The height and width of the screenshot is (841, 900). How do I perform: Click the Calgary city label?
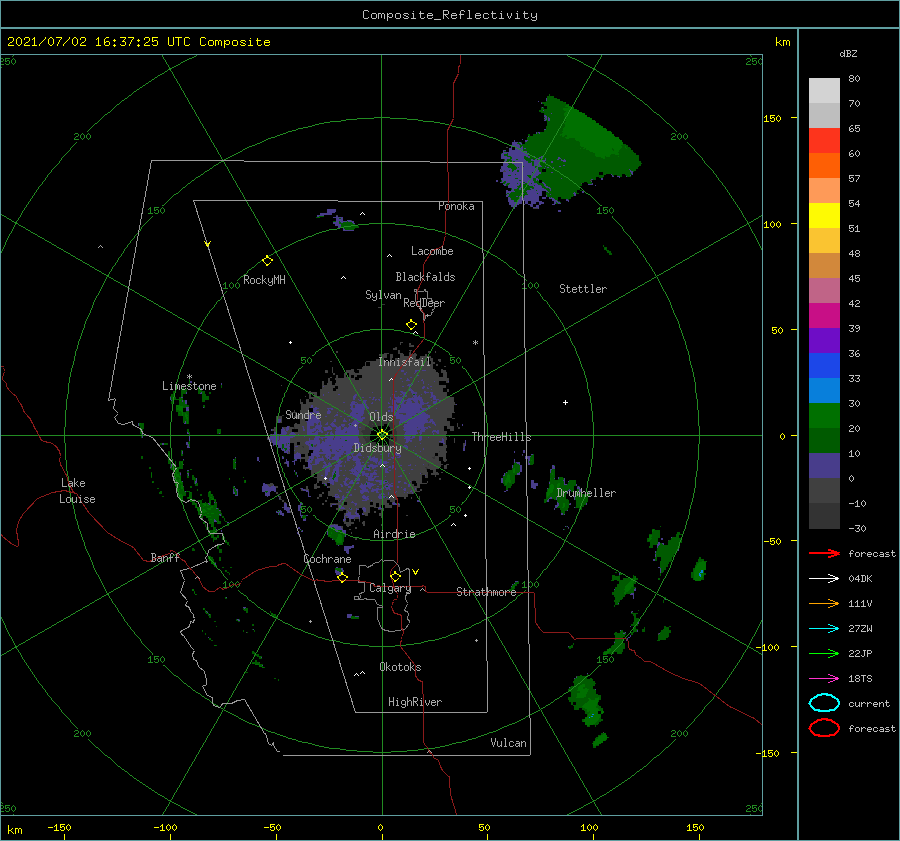(x=390, y=588)
